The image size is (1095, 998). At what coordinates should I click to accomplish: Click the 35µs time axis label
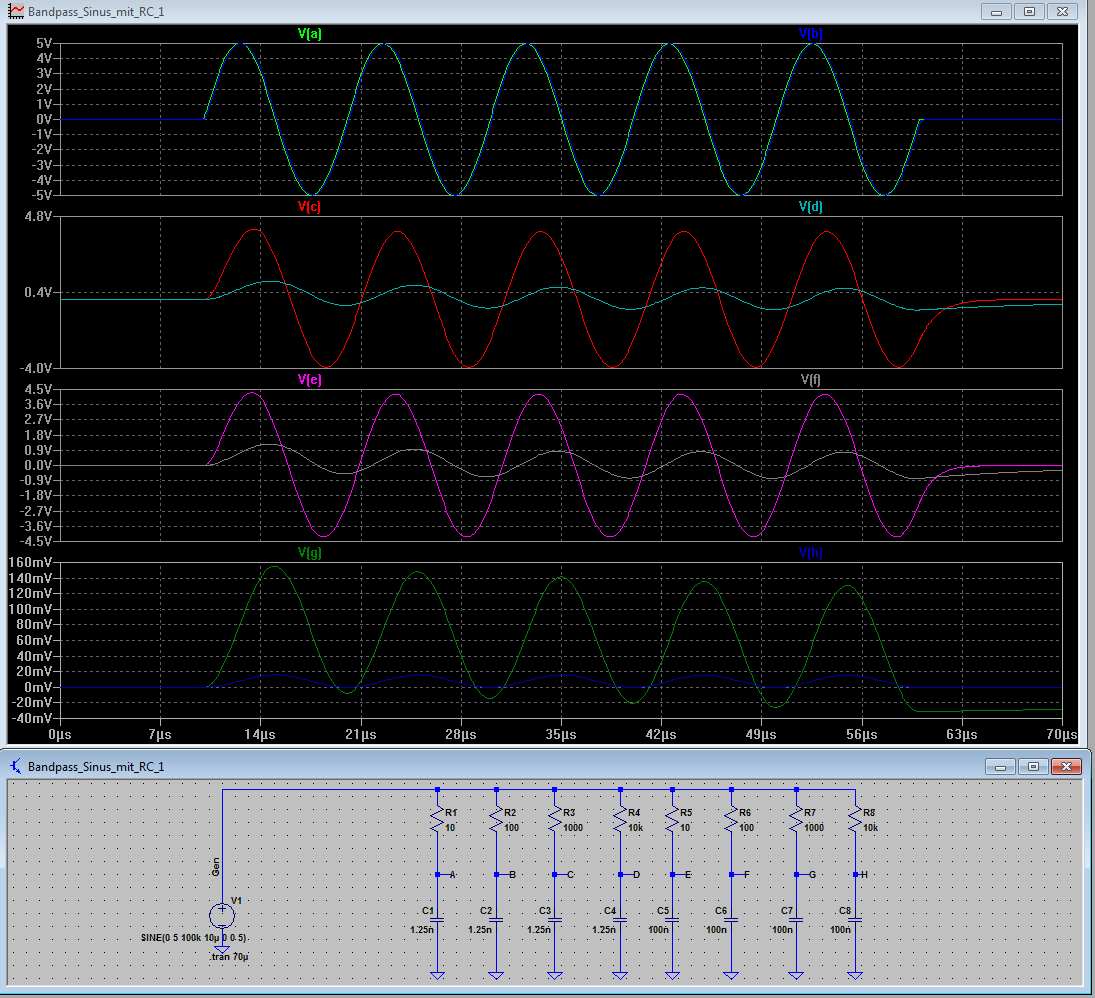tap(560, 733)
